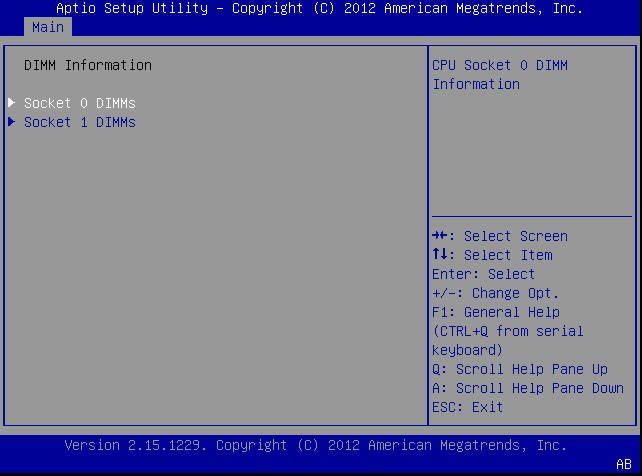The image size is (642, 476).
Task: Click the +/-: Change Opt. hint
Action: 495,293
